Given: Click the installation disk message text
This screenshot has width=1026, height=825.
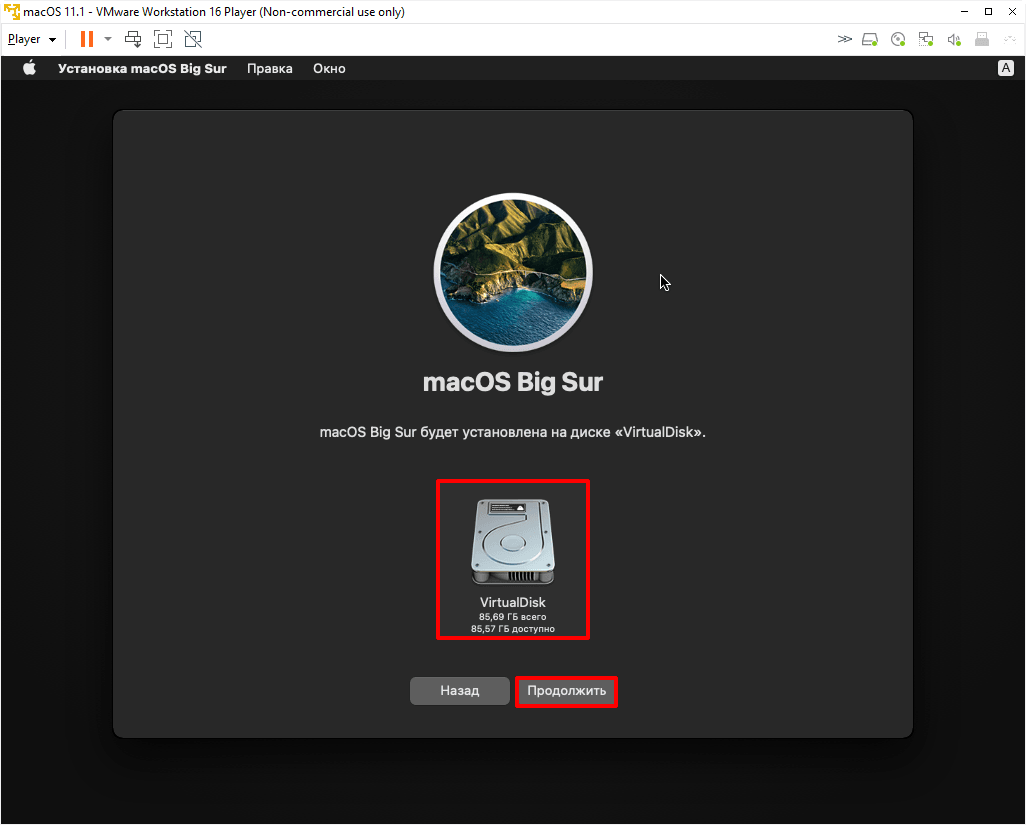Looking at the screenshot, I should 512,432.
